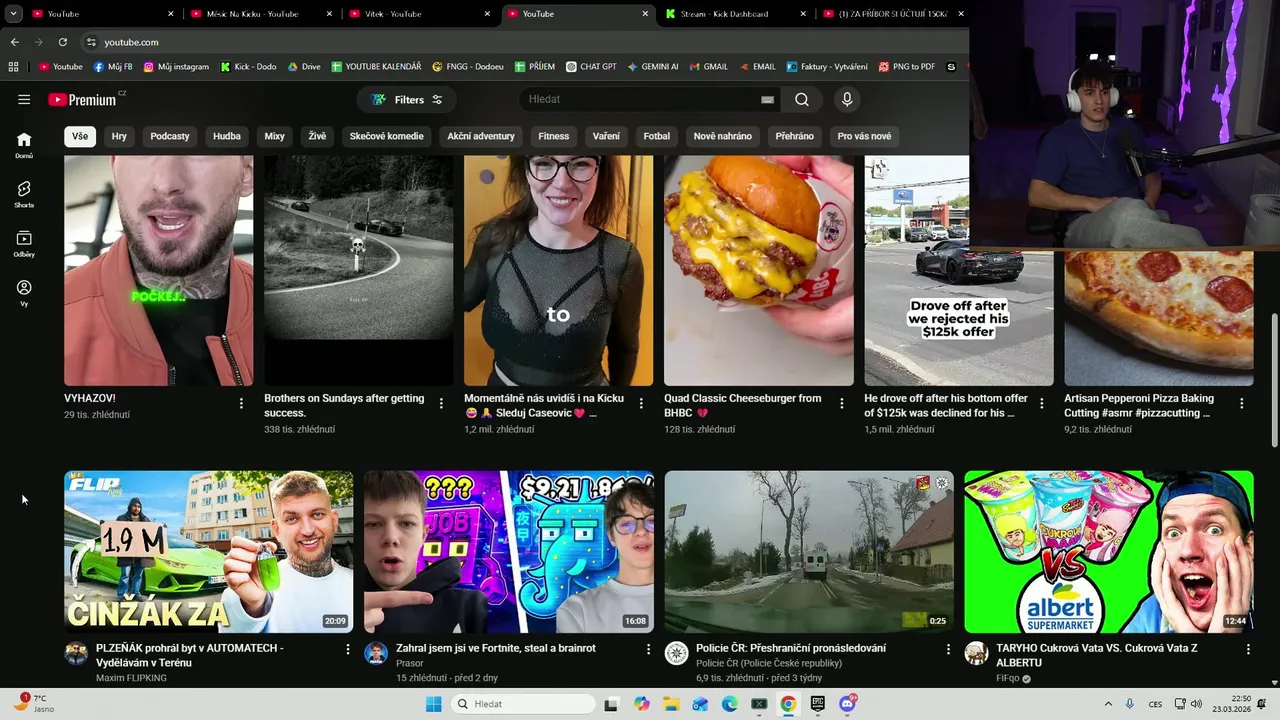
Task: View site information for youtube.com
Action: [91, 42]
